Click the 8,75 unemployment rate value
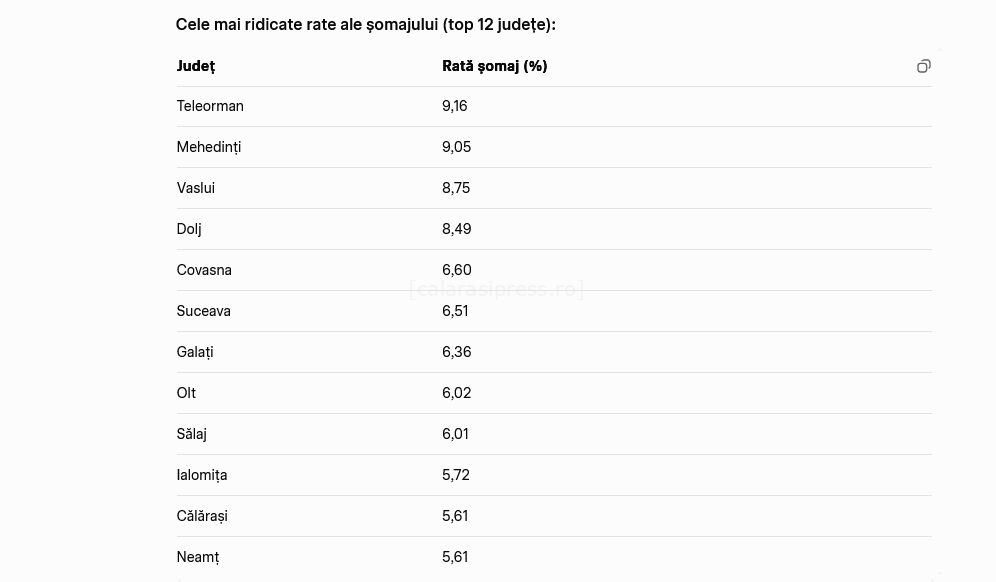Viewport: 996px width, 582px height. point(456,188)
